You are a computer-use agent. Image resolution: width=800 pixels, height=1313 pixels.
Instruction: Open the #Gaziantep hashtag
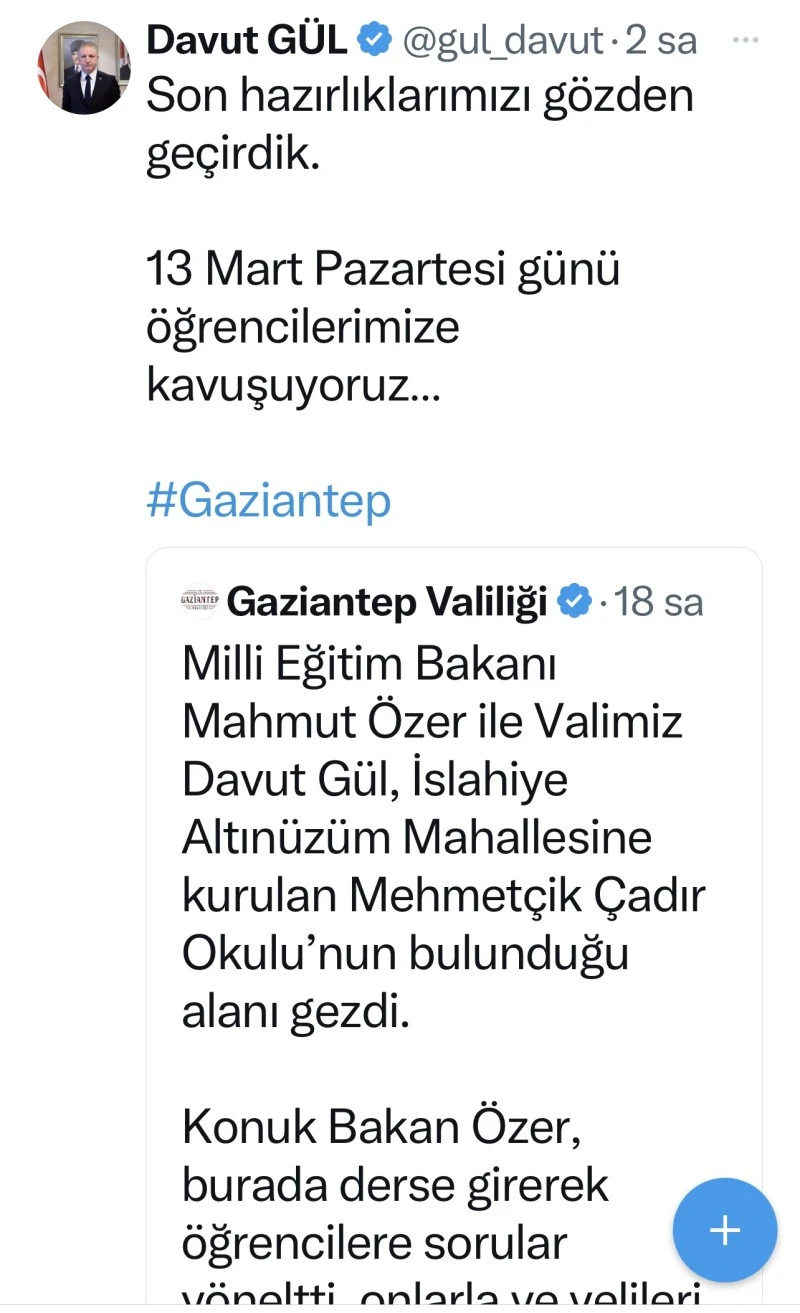[x=268, y=501]
